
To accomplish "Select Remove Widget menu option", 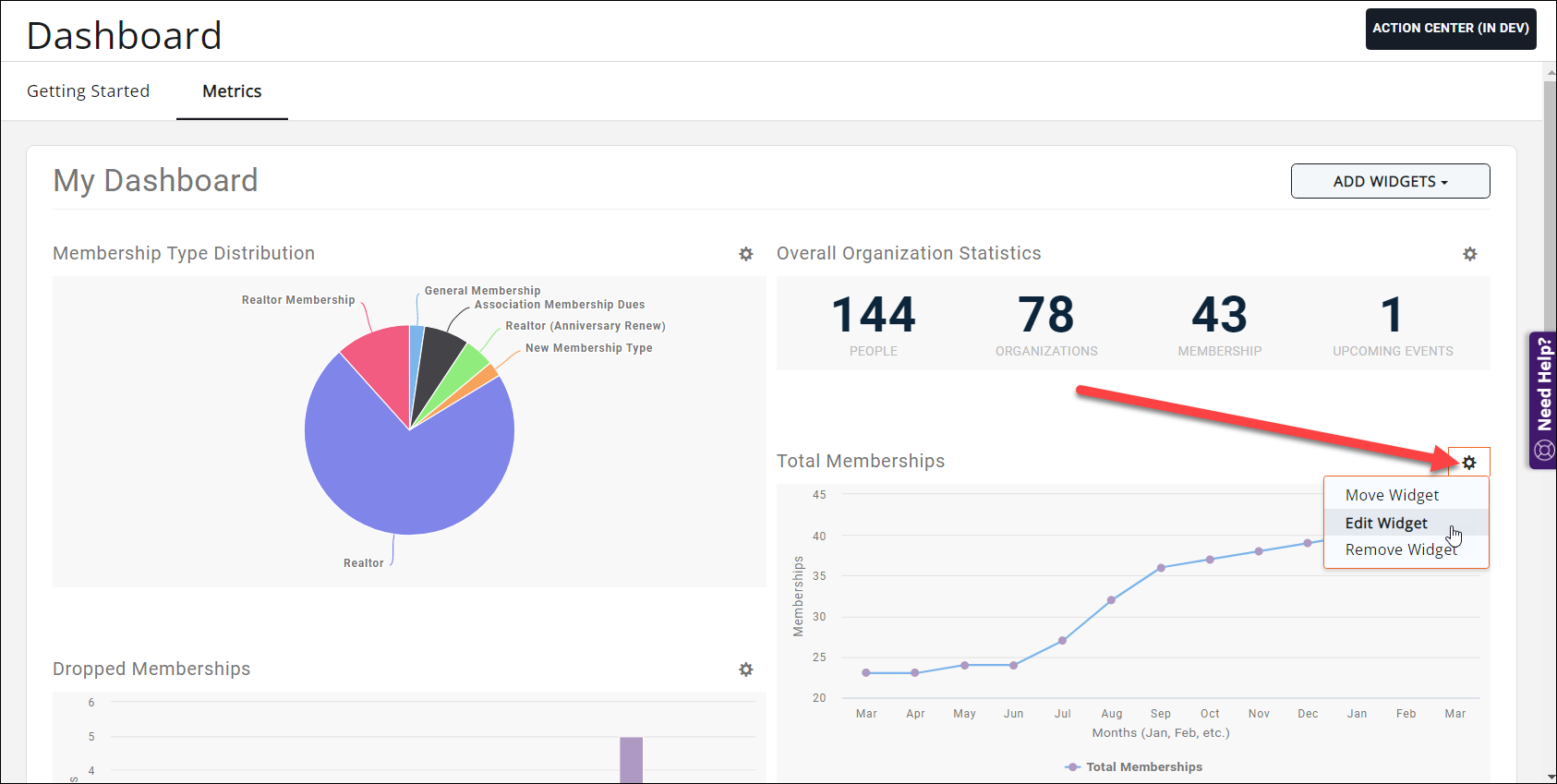I will coord(1400,550).
